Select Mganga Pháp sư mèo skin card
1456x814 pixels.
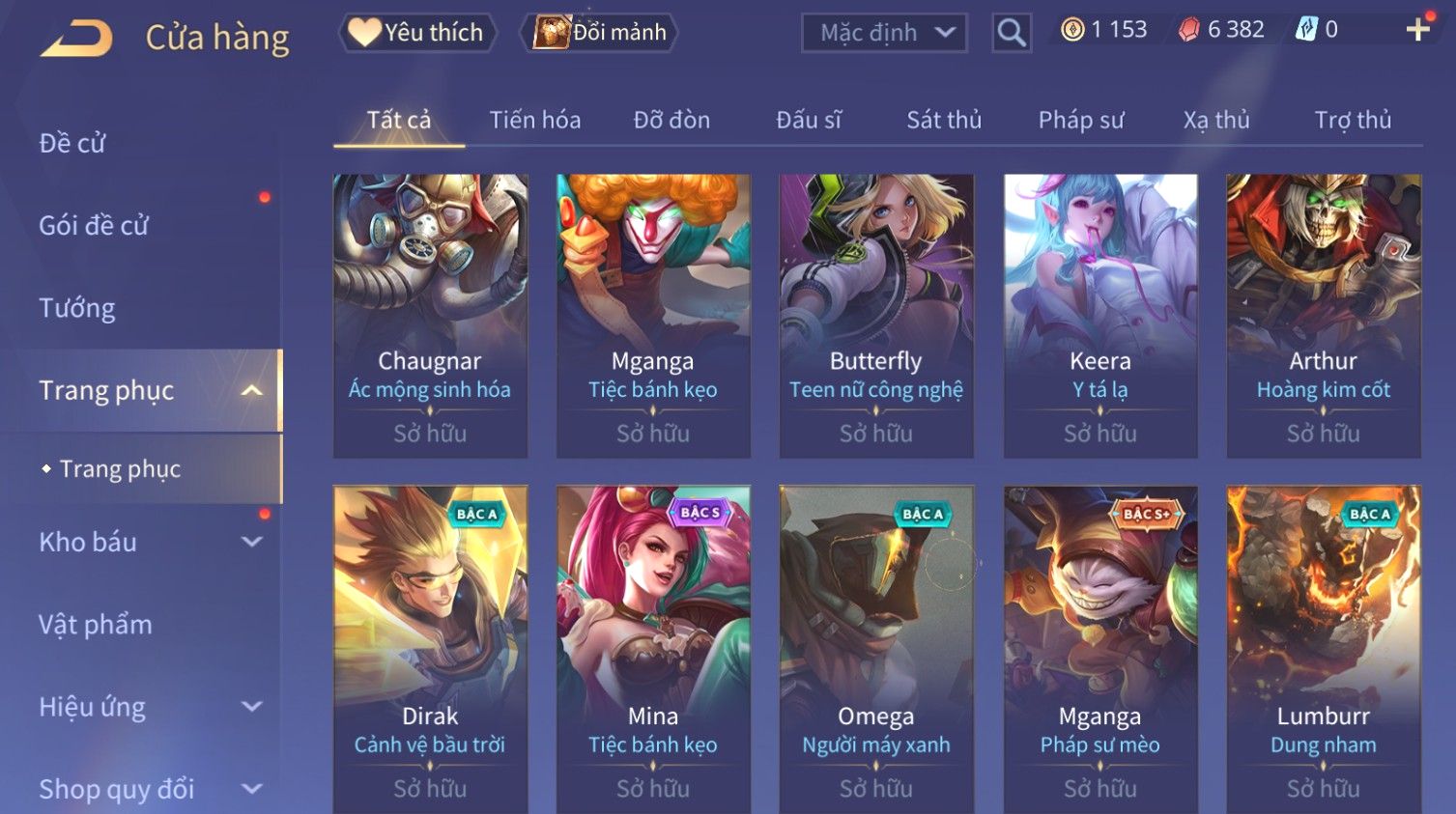(1100, 649)
